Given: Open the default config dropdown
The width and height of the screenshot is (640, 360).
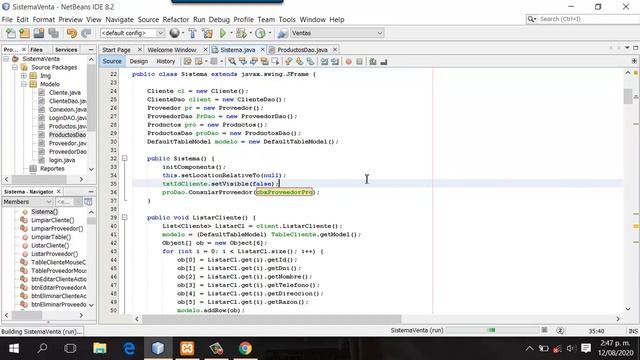Looking at the screenshot, I should [x=132, y=33].
